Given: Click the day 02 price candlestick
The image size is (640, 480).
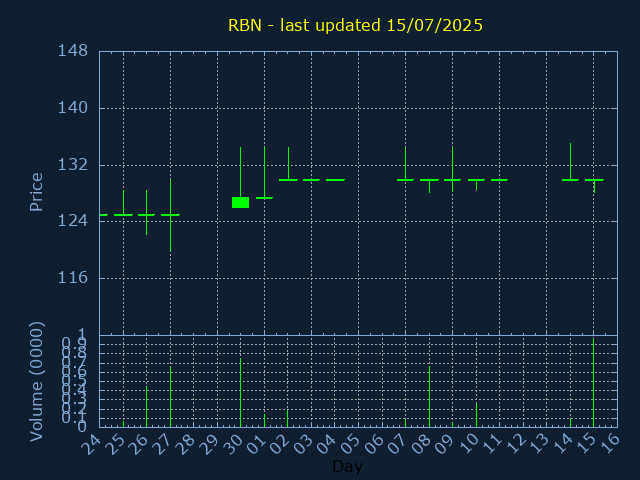Looking at the screenshot, I should [289, 164].
